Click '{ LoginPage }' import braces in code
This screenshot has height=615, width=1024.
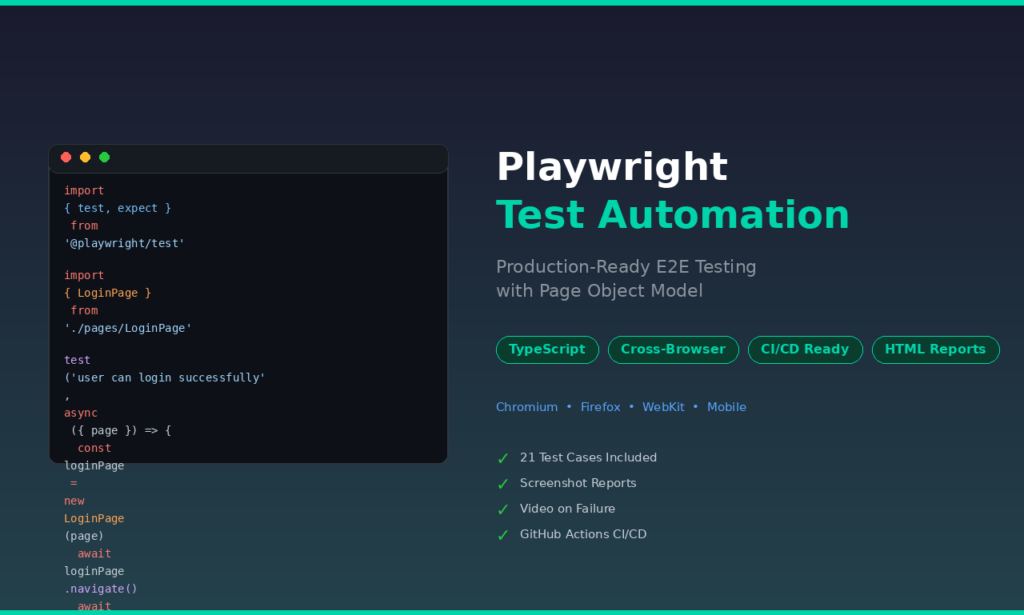pyautogui.click(x=108, y=293)
